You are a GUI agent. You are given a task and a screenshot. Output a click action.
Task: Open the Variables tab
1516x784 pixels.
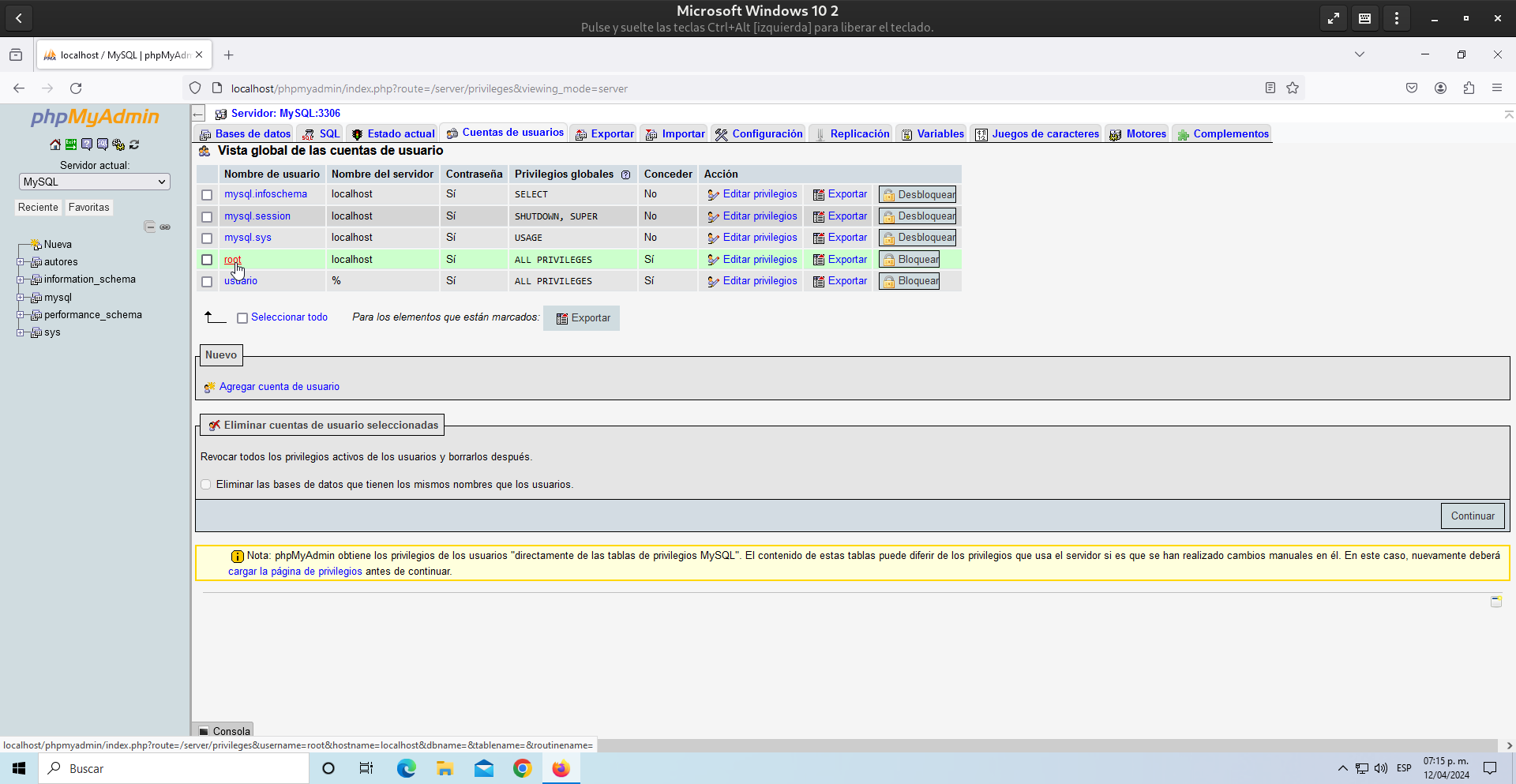[932, 133]
